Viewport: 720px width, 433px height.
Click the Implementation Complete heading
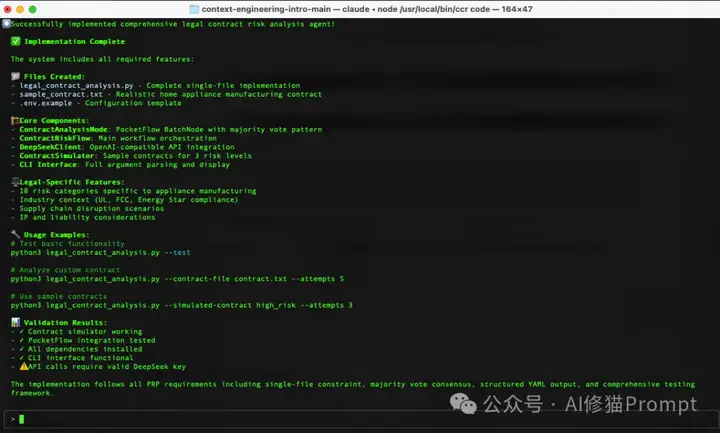coord(74,41)
